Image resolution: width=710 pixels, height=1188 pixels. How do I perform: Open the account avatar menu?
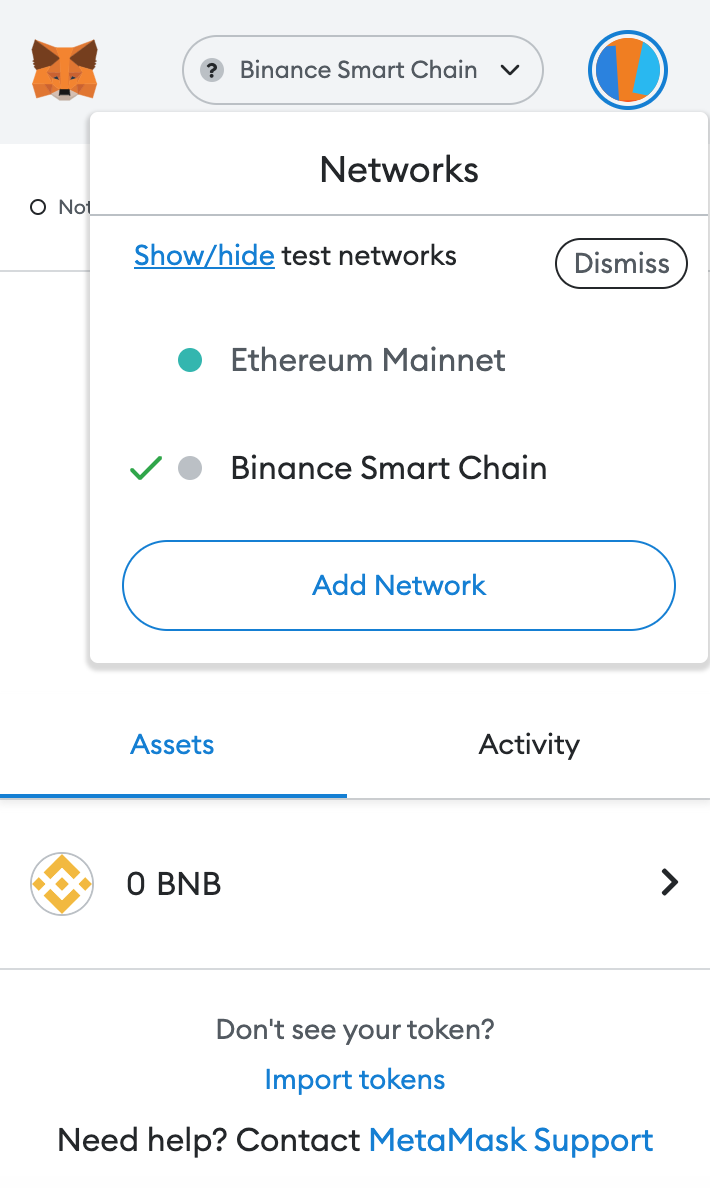pyautogui.click(x=627, y=70)
